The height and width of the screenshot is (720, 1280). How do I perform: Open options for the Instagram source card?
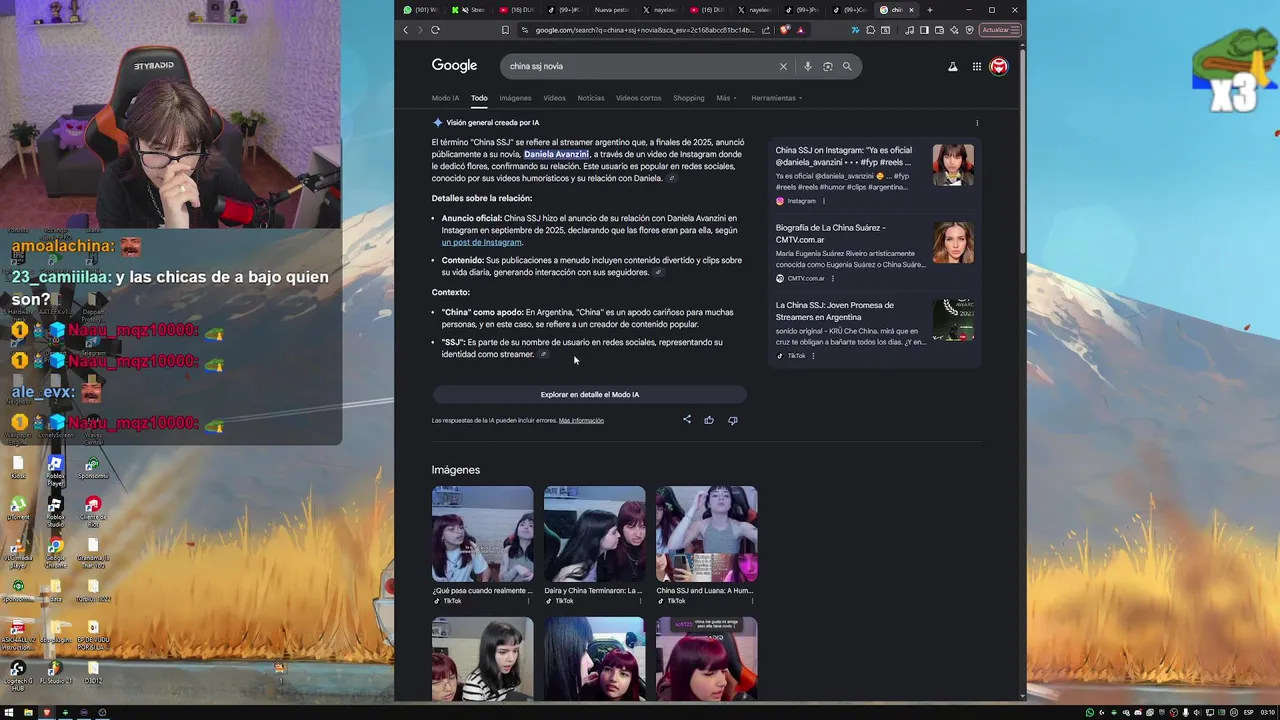click(x=824, y=201)
